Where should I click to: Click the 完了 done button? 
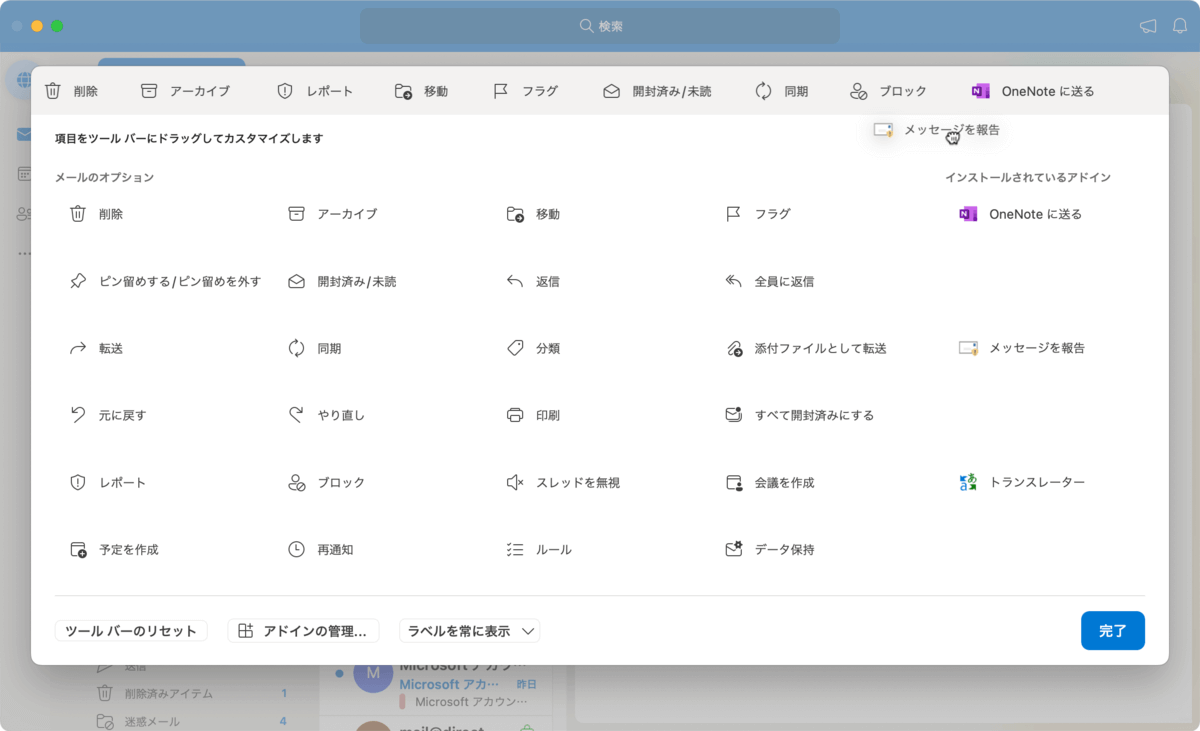point(1113,631)
